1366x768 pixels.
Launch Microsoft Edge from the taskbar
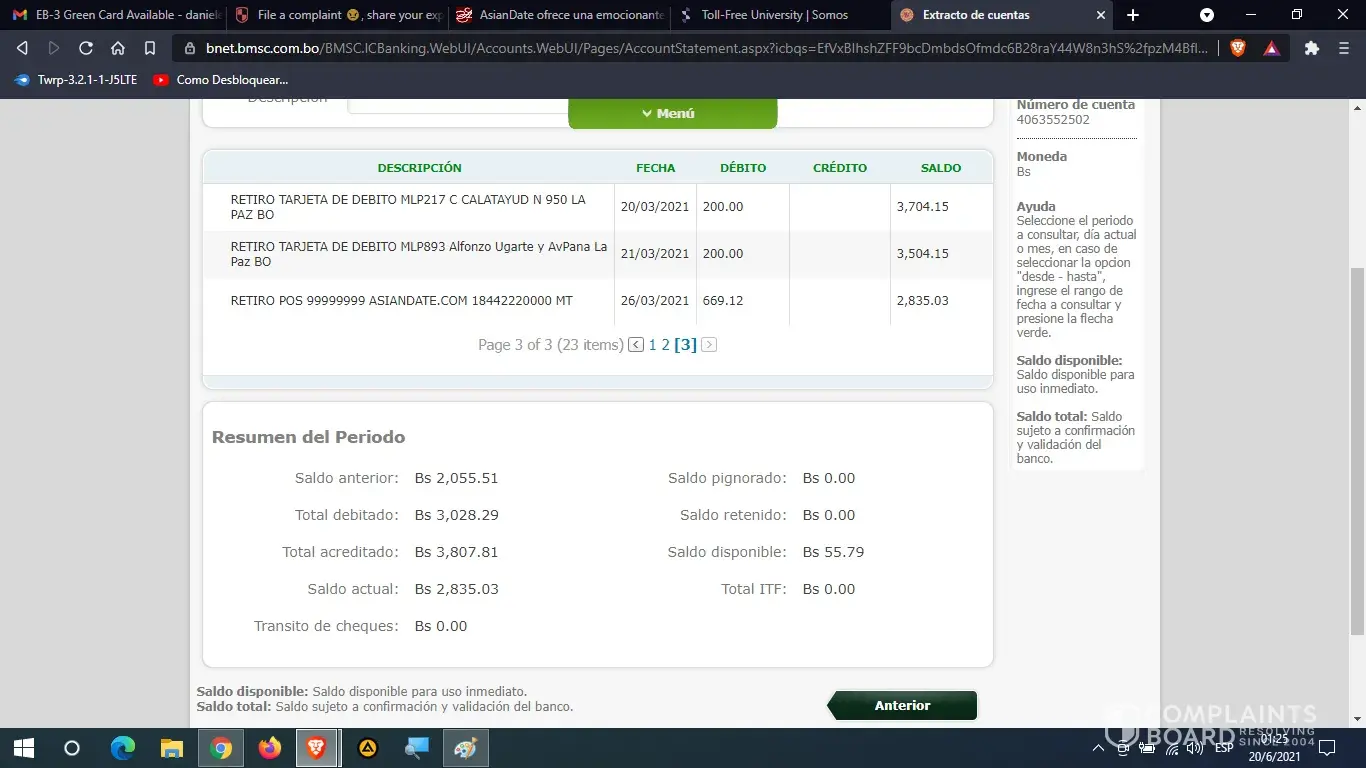122,748
